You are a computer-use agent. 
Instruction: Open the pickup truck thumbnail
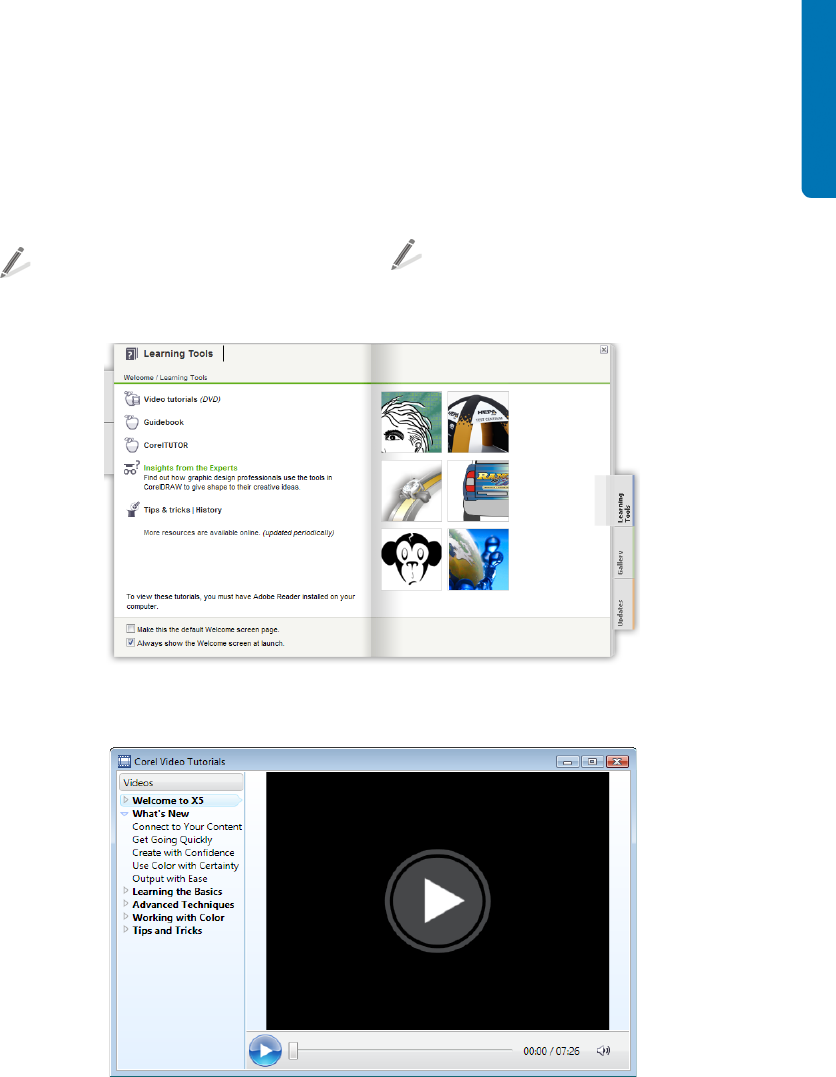[478, 491]
